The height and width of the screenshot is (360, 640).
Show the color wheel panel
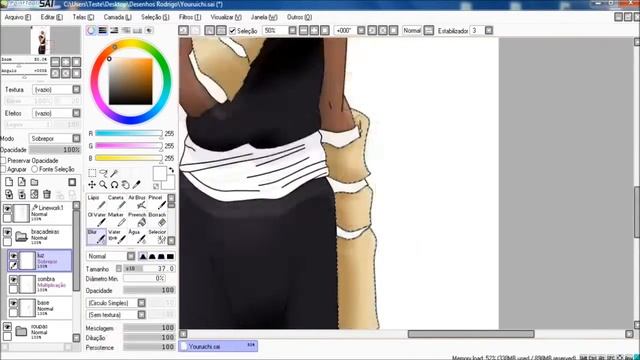[x=91, y=31]
